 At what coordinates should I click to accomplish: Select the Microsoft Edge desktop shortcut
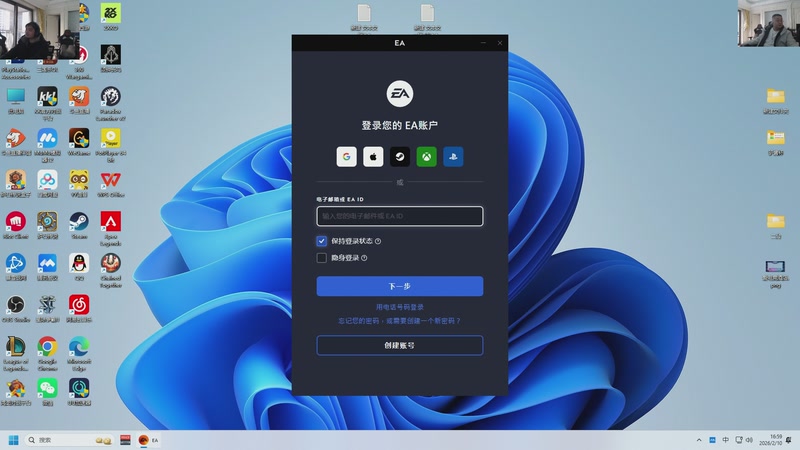[79, 354]
